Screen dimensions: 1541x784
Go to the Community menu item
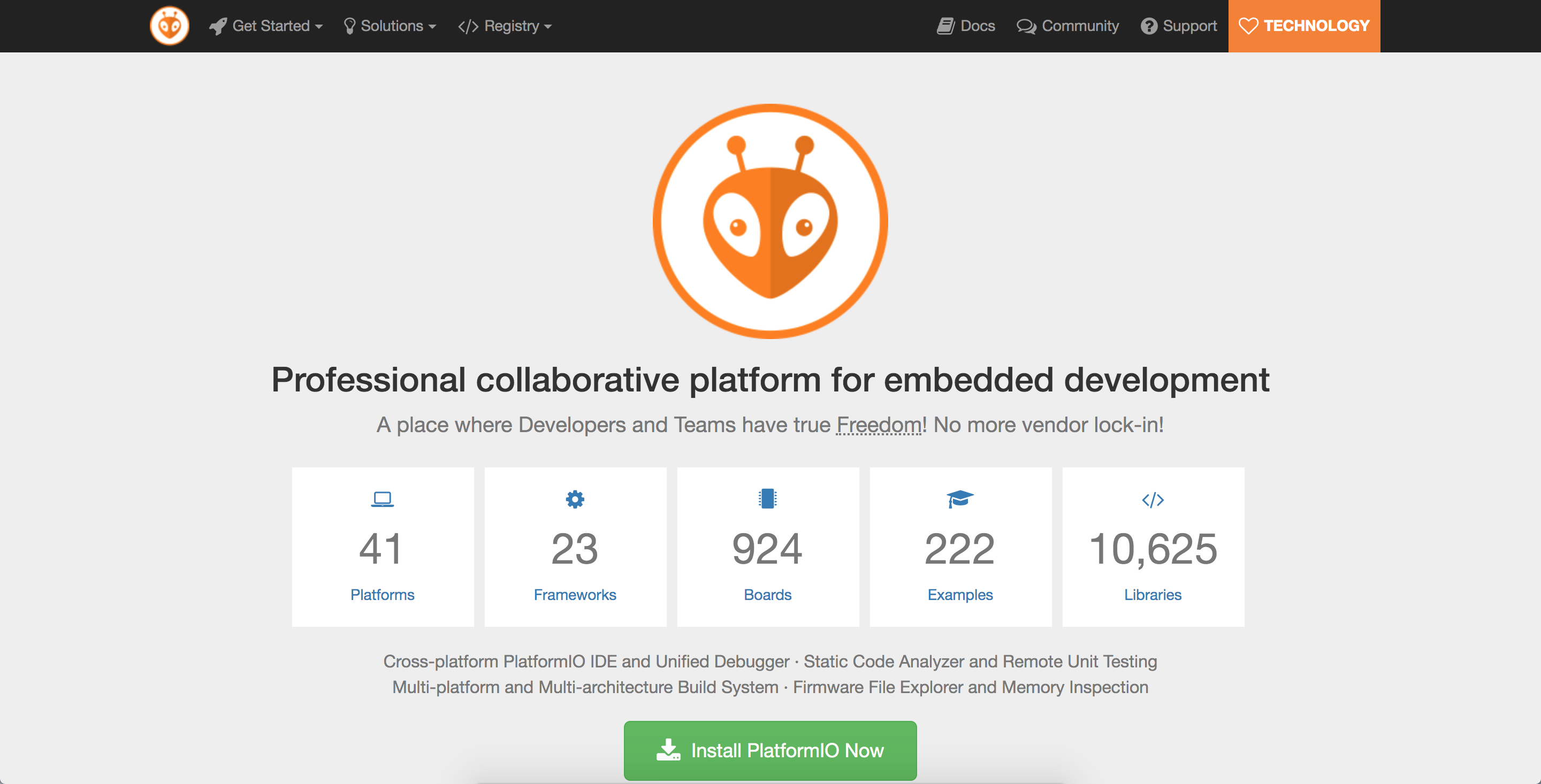point(1080,26)
